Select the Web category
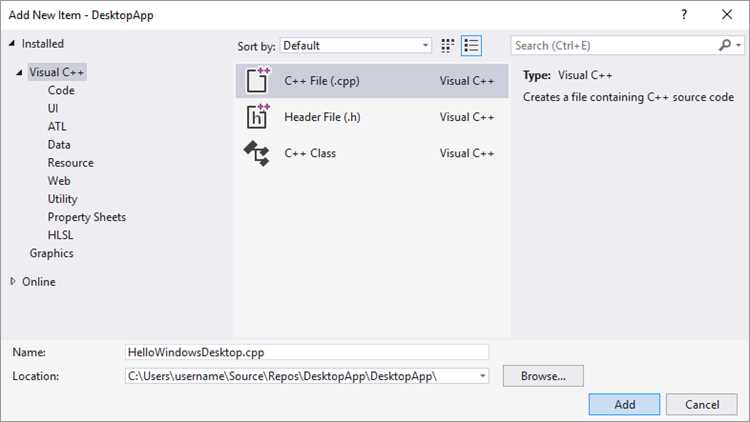Viewport: 750px width, 422px height. coord(59,181)
